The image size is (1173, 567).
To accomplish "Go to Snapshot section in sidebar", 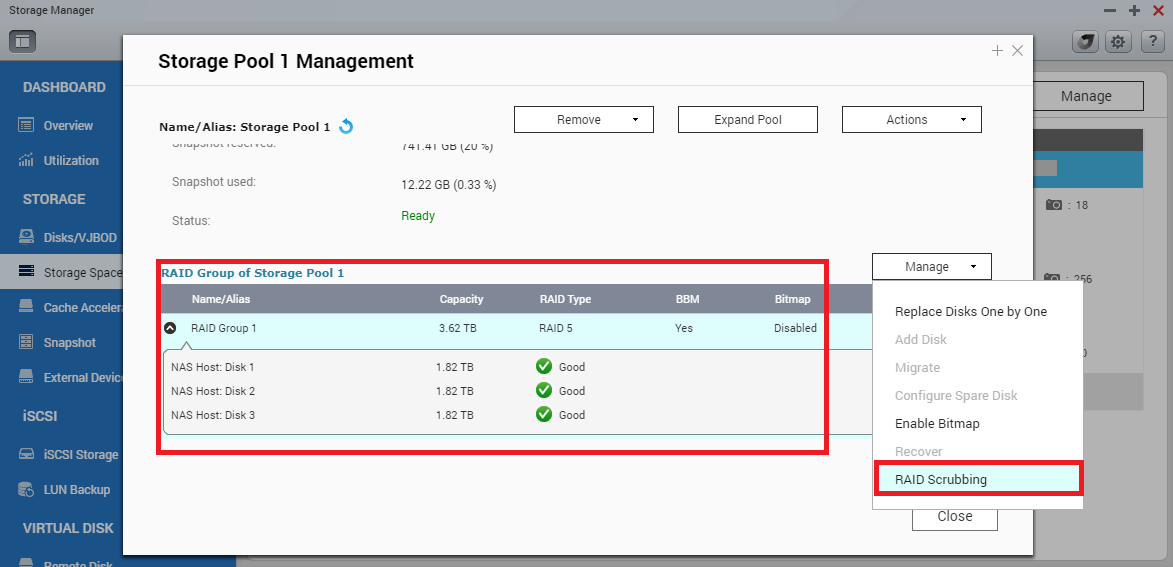I will coord(70,343).
